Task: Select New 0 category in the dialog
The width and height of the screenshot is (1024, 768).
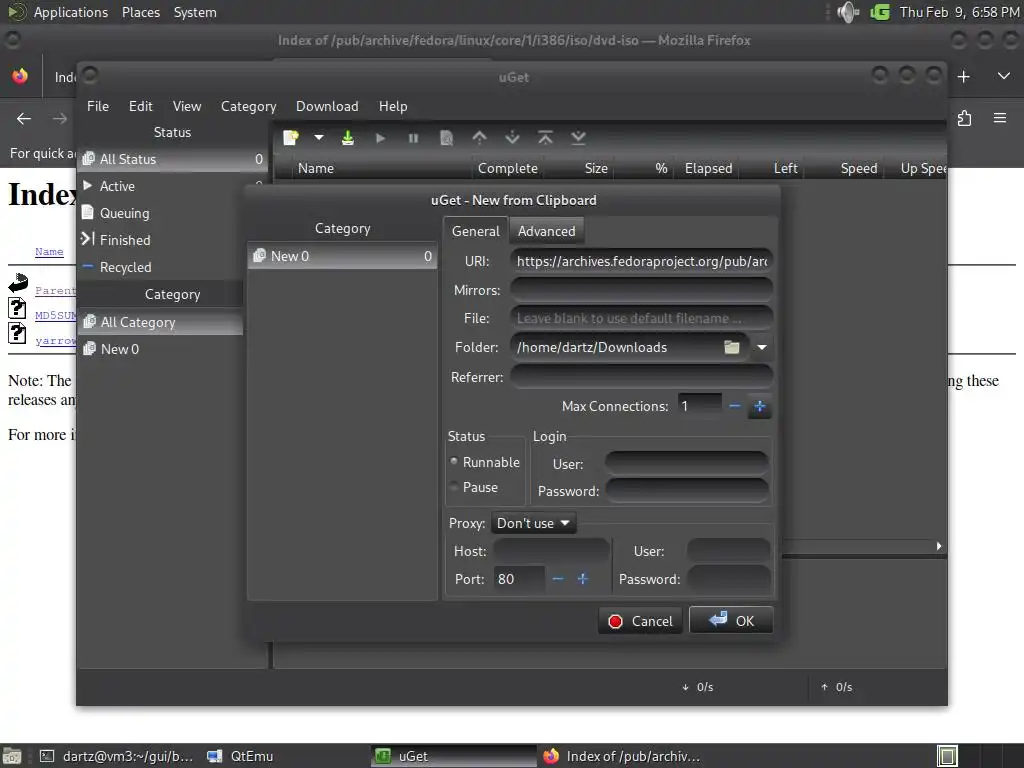Action: tap(342, 256)
